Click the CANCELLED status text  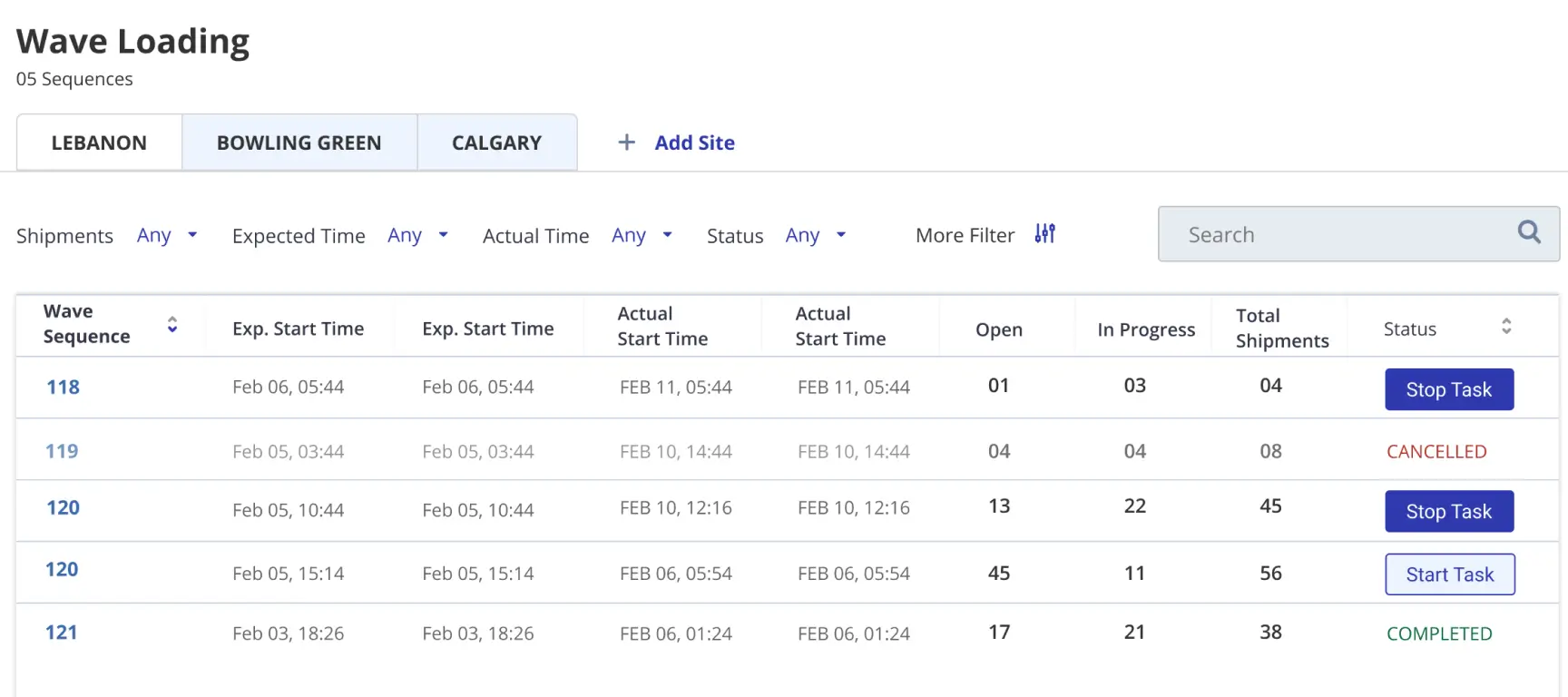click(1436, 451)
